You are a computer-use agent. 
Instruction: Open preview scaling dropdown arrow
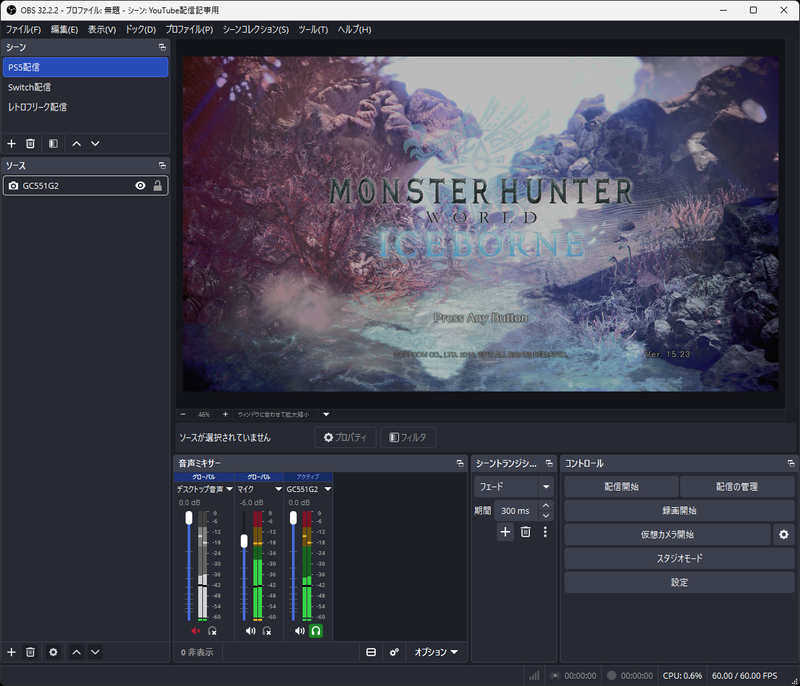click(326, 414)
